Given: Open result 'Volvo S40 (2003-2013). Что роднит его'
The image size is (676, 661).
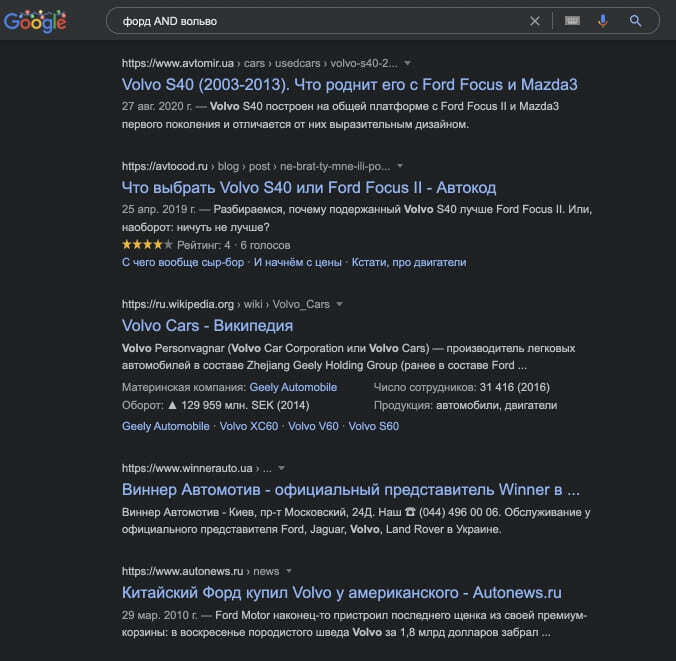Looking at the screenshot, I should pos(350,85).
